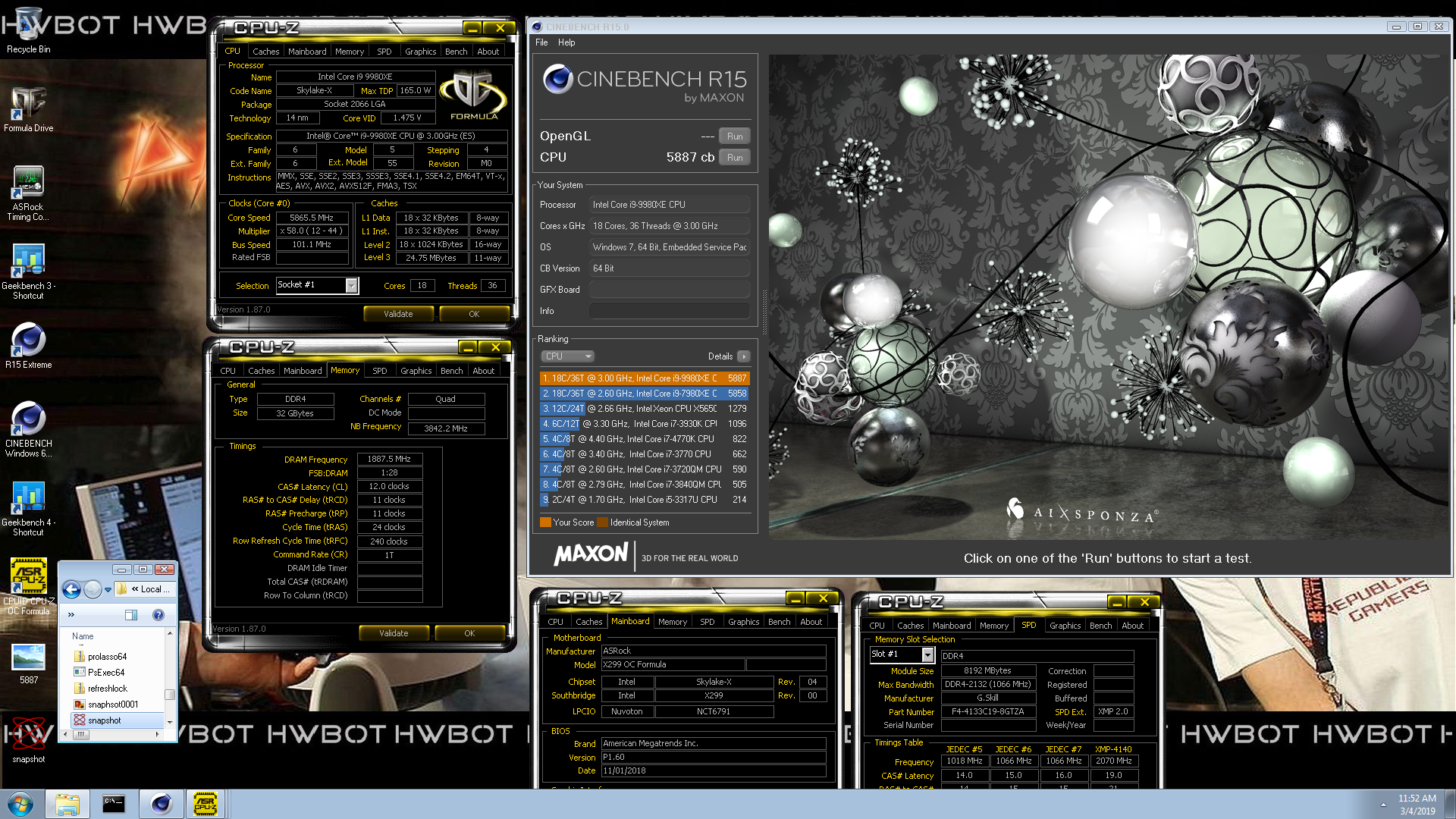Click the GFX Board field in Cinebench
The width and height of the screenshot is (1456, 819).
(670, 290)
